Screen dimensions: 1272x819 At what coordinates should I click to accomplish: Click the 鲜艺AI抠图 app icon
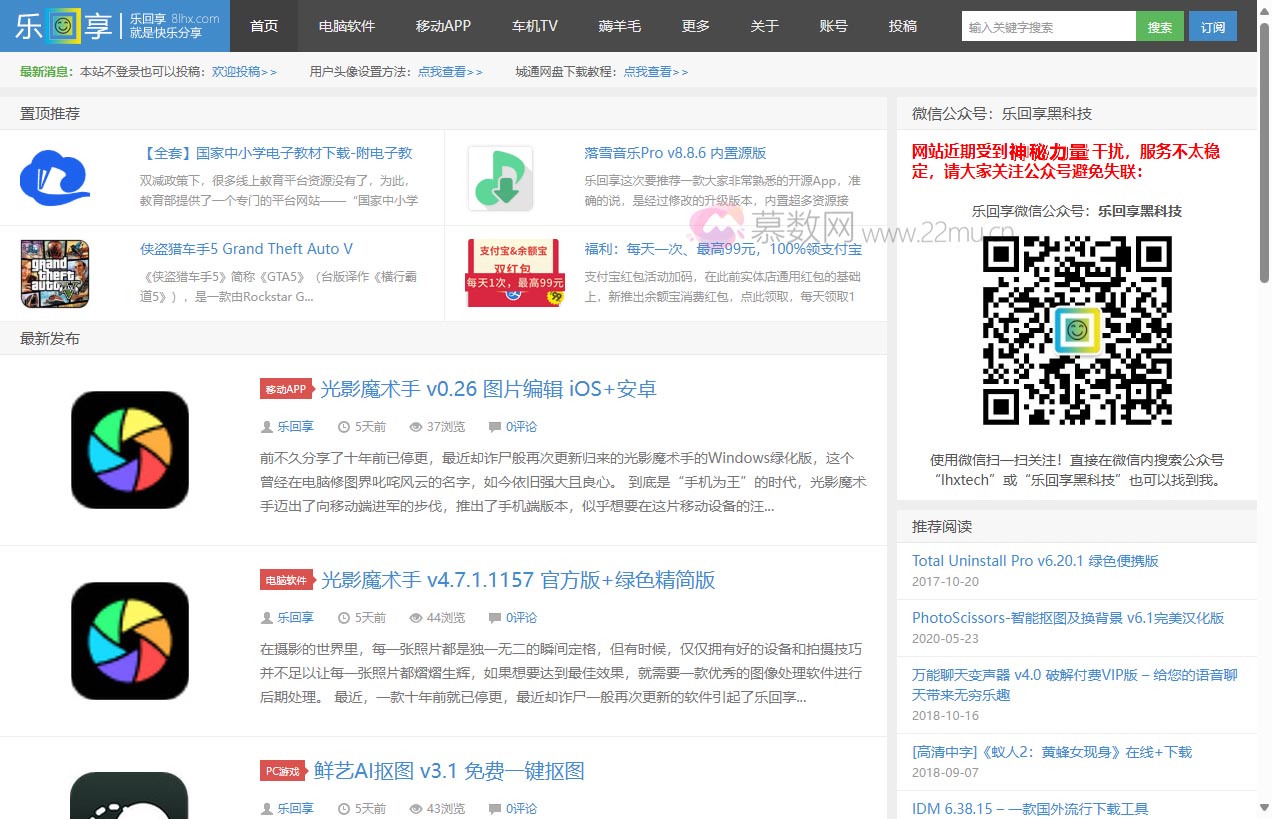tap(130, 795)
